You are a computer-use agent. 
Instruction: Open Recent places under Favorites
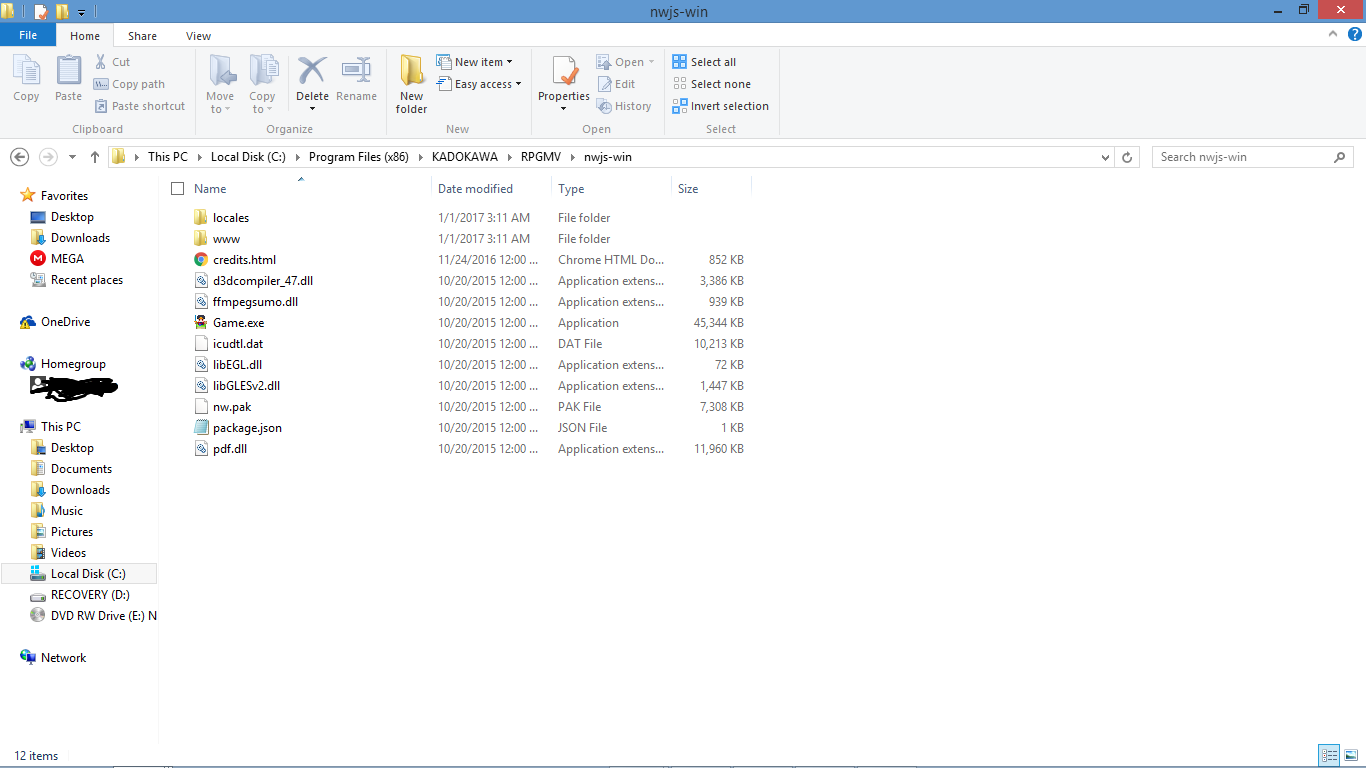pyautogui.click(x=77, y=280)
